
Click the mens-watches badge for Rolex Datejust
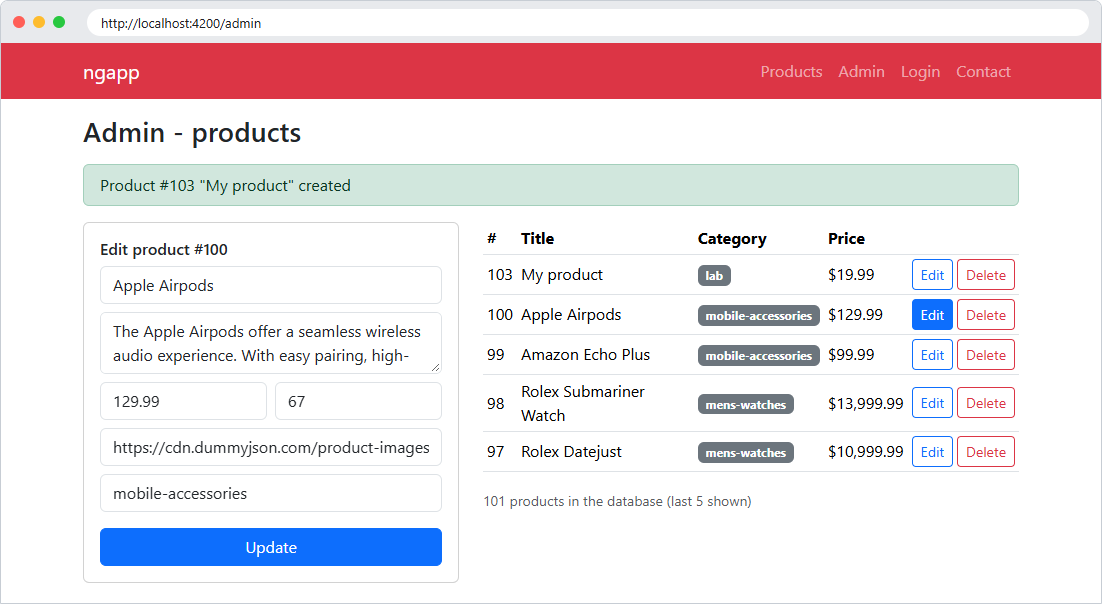[x=746, y=453]
